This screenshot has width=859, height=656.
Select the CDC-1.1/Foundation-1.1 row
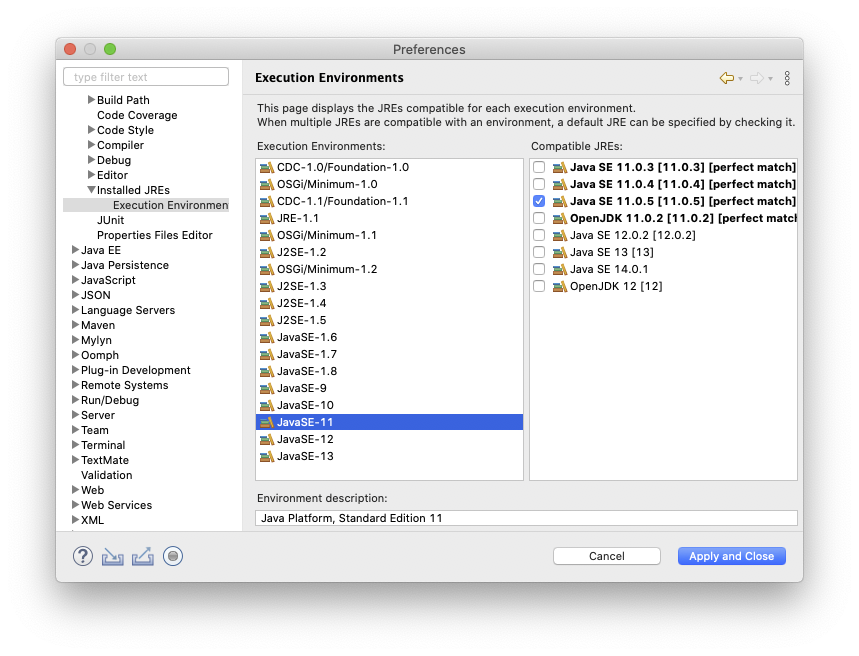tap(389, 202)
